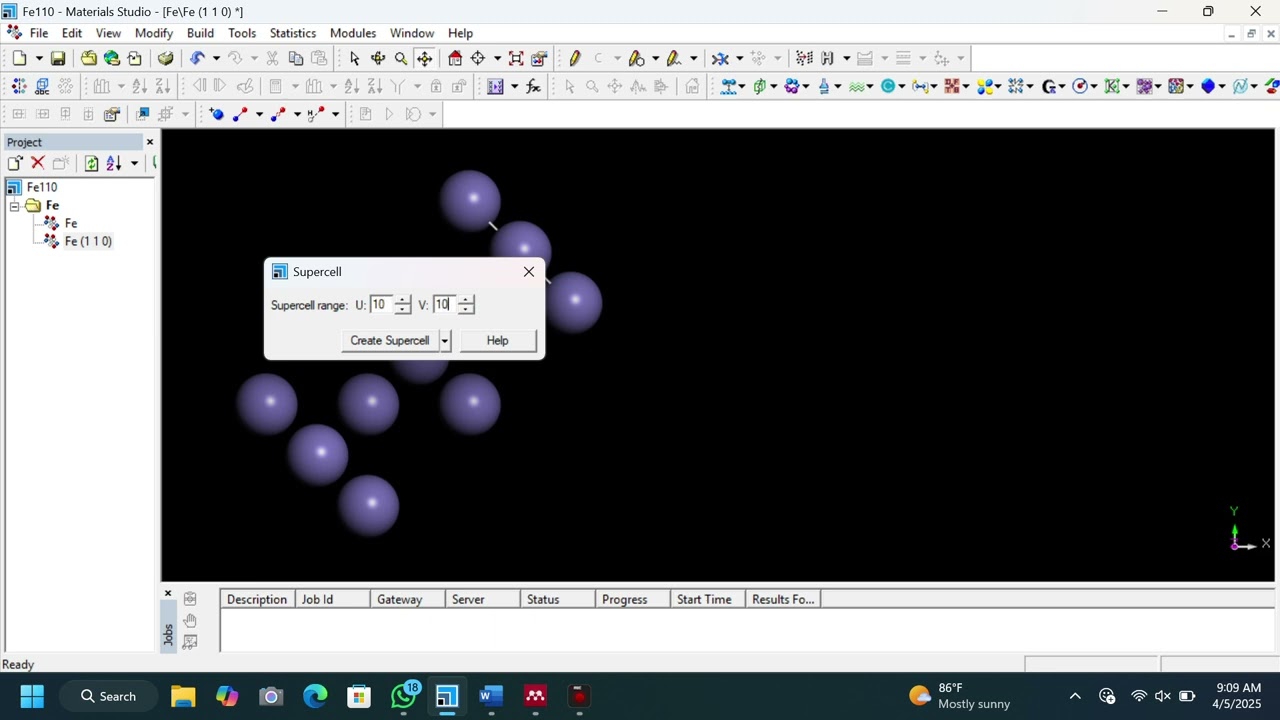Collapse the Fe folder in project tree
The width and height of the screenshot is (1280, 720).
click(x=14, y=206)
